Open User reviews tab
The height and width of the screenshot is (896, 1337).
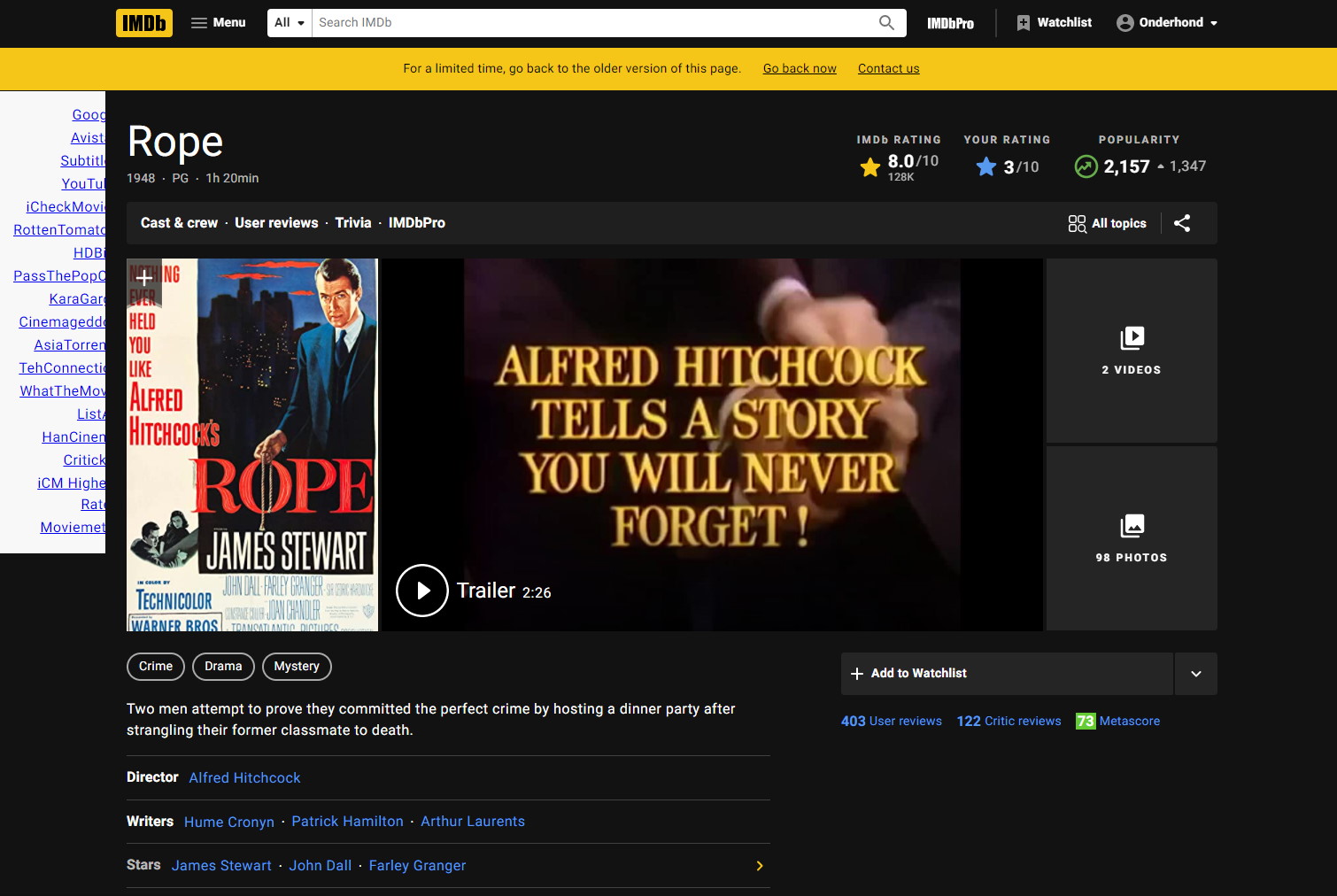click(276, 223)
